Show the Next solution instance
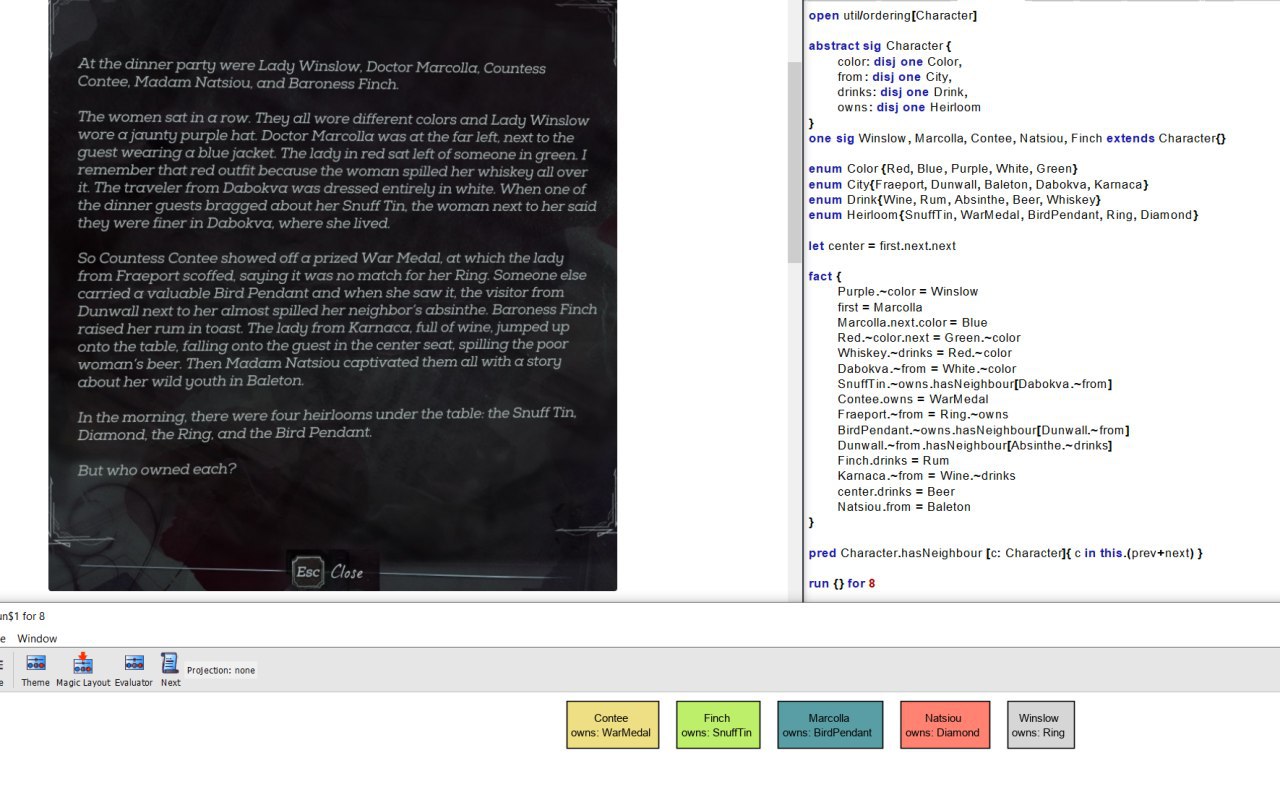The height and width of the screenshot is (792, 1280). point(170,669)
